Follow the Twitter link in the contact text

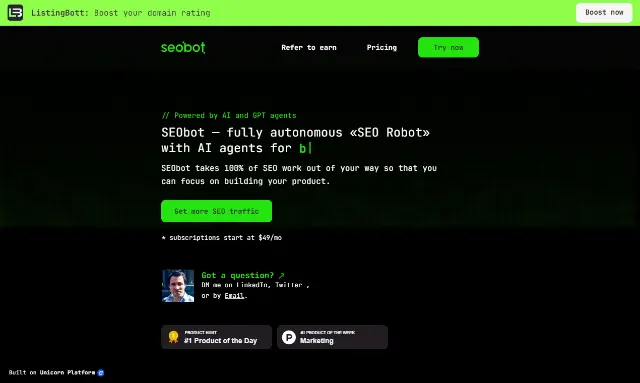289,285
